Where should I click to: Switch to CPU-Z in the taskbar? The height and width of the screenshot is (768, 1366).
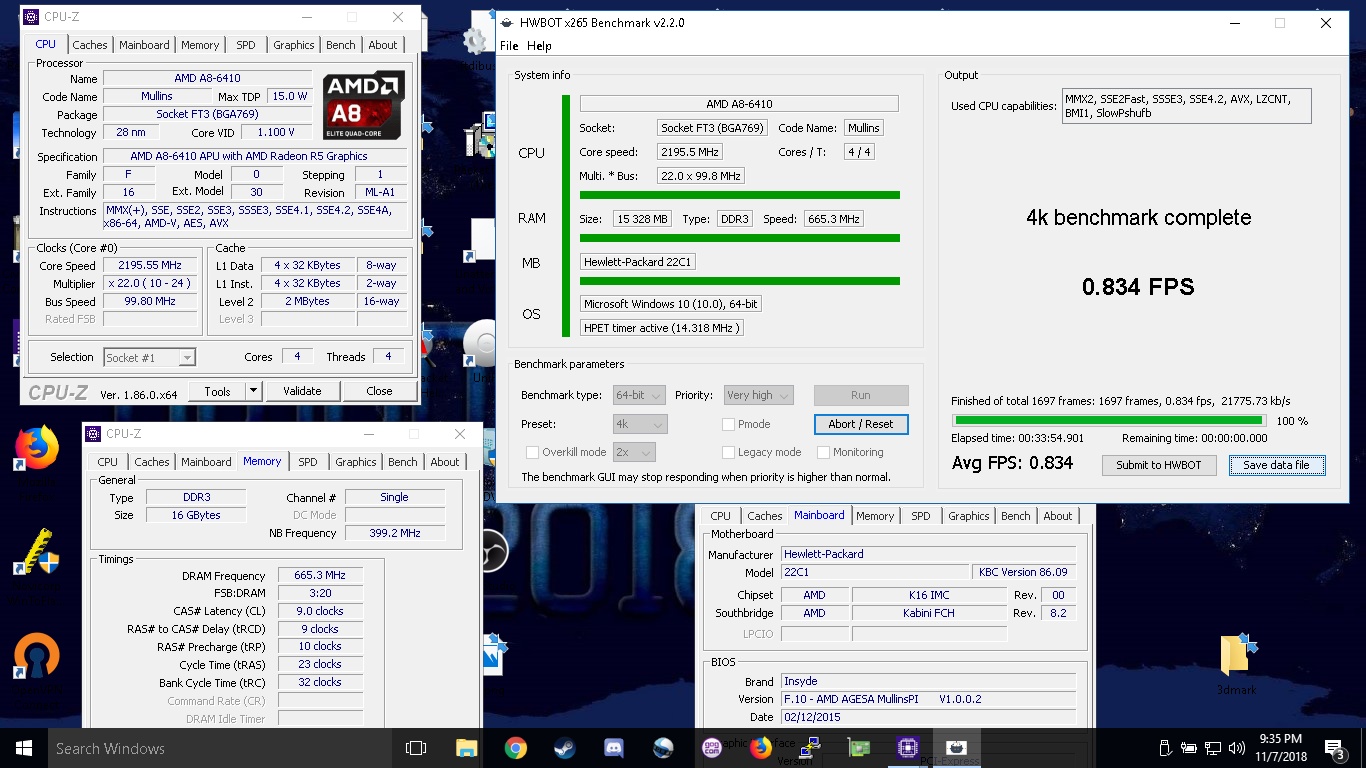[907, 748]
